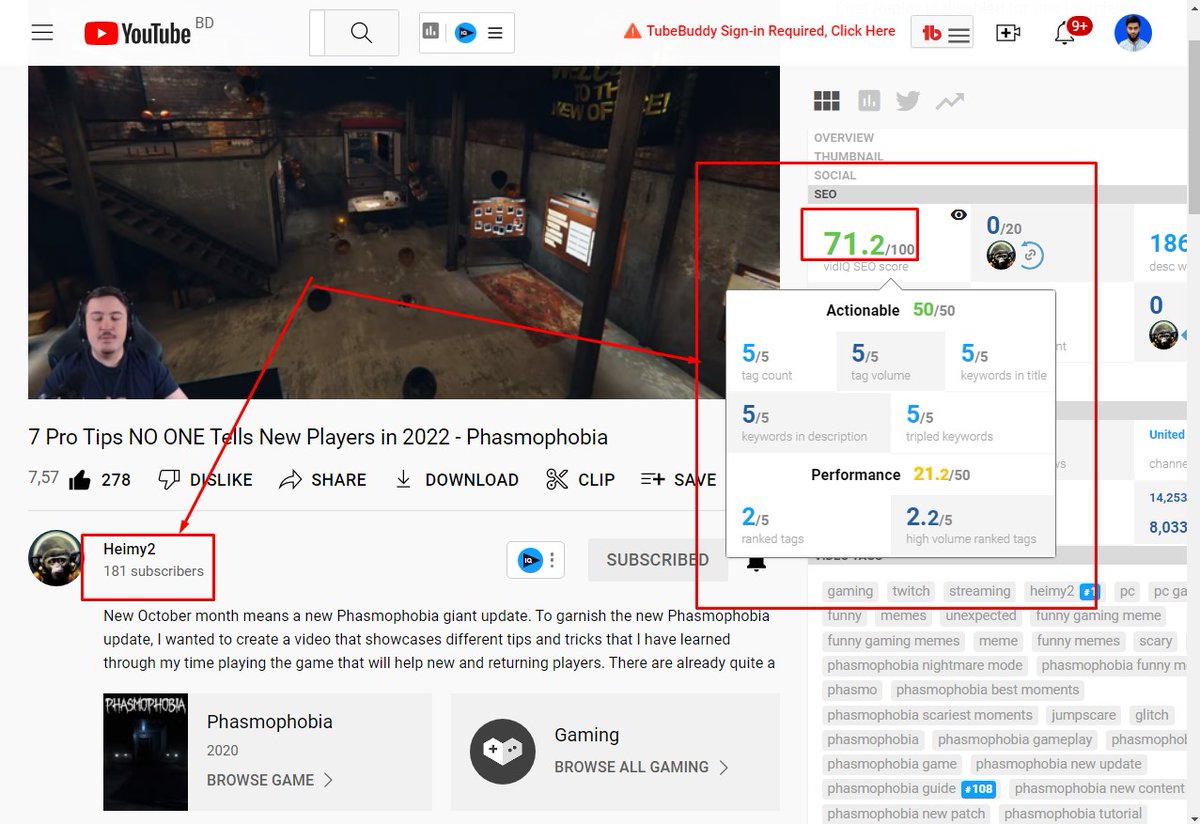Click the 'phasmophobia tutorial' tag

pos(1073,813)
